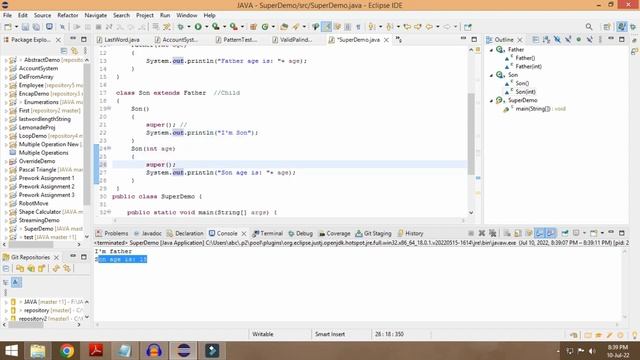Click the Save icon in the toolbar

25,27
